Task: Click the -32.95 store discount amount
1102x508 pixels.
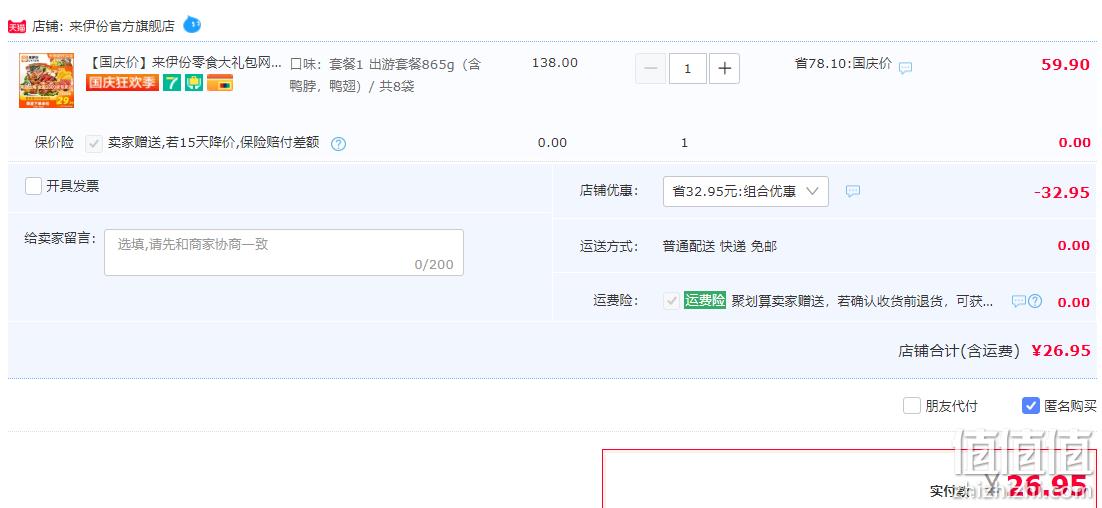Action: click(1062, 193)
